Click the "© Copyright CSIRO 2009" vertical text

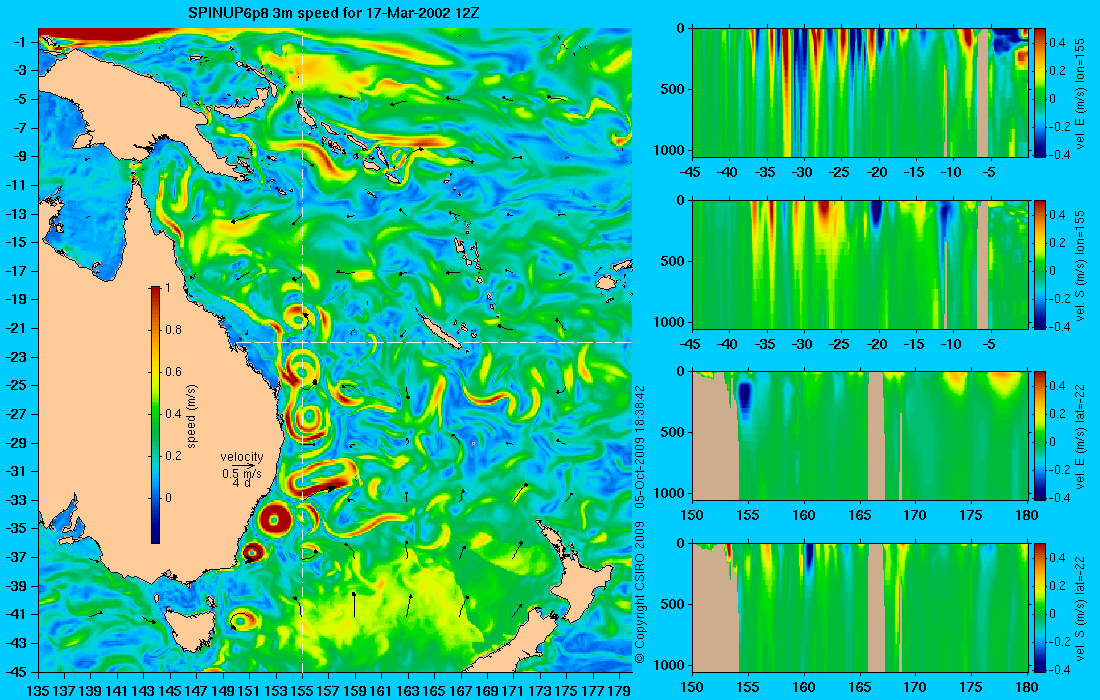click(639, 592)
